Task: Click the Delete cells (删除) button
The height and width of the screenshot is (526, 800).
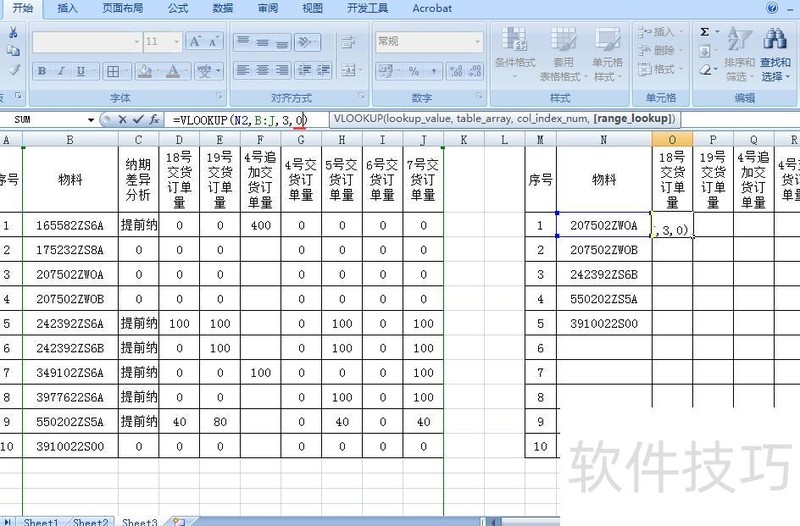Action: pyautogui.click(x=660, y=51)
